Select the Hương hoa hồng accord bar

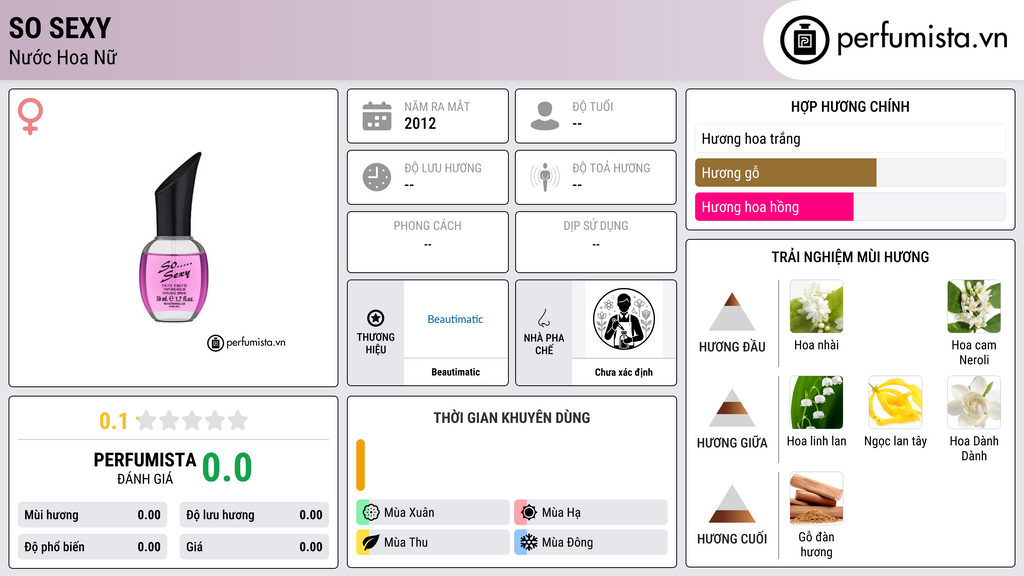[850, 207]
